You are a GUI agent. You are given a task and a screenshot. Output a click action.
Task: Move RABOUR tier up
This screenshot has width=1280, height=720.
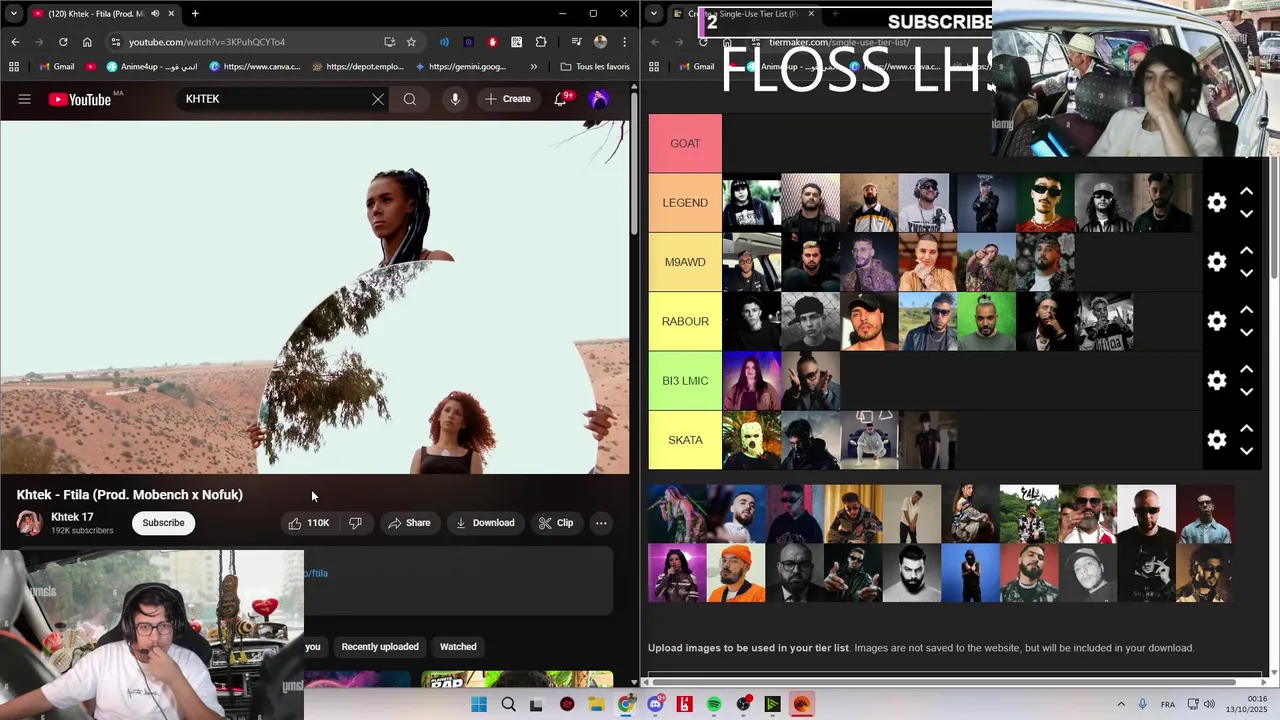pos(1246,310)
